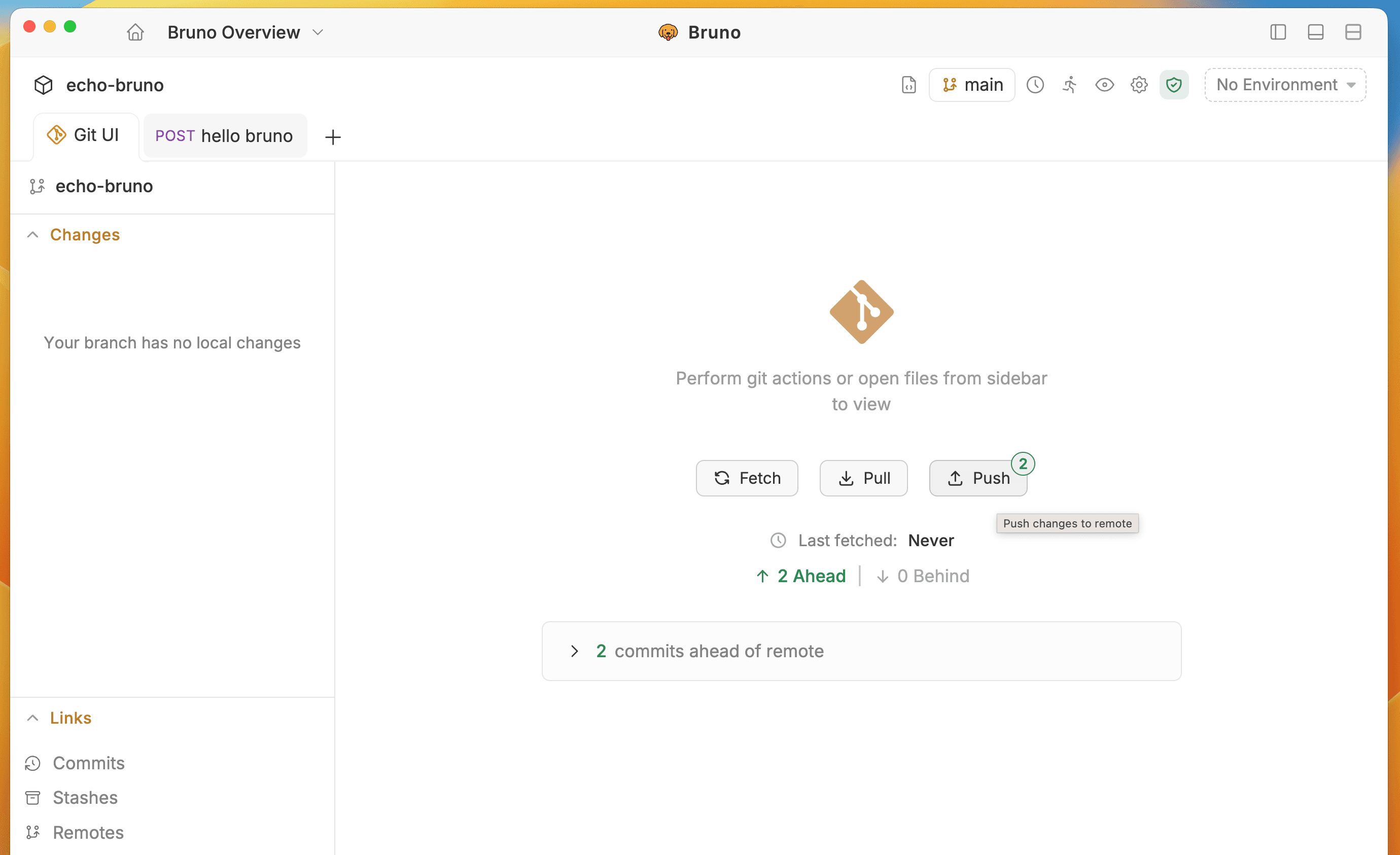
Task: Open the collection docs file icon
Action: point(908,85)
